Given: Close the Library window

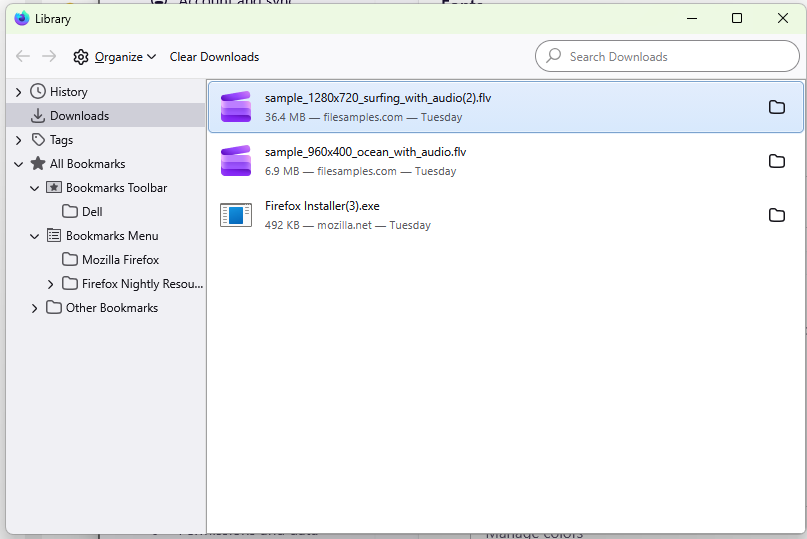Looking at the screenshot, I should [783, 19].
